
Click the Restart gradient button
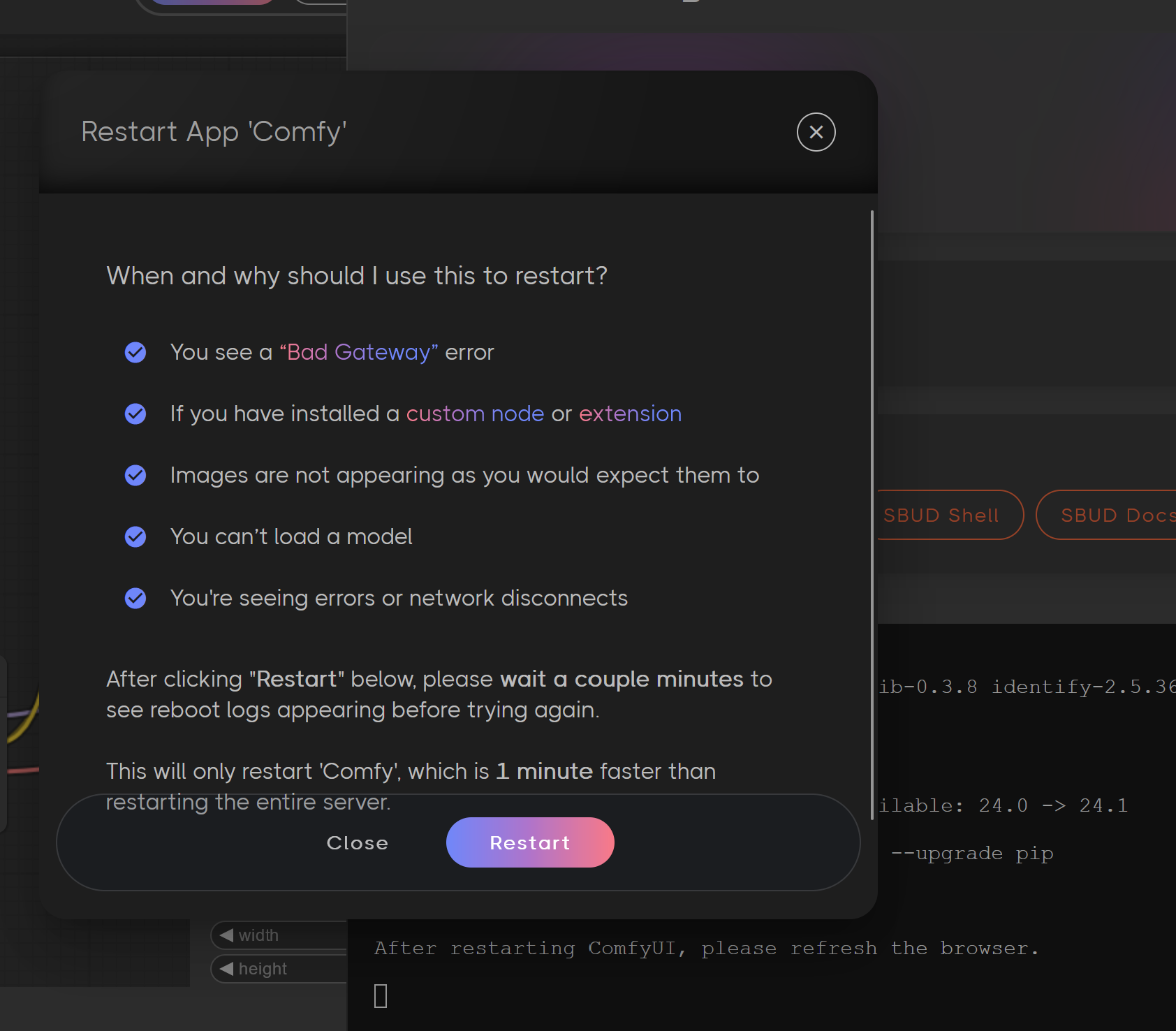click(530, 842)
